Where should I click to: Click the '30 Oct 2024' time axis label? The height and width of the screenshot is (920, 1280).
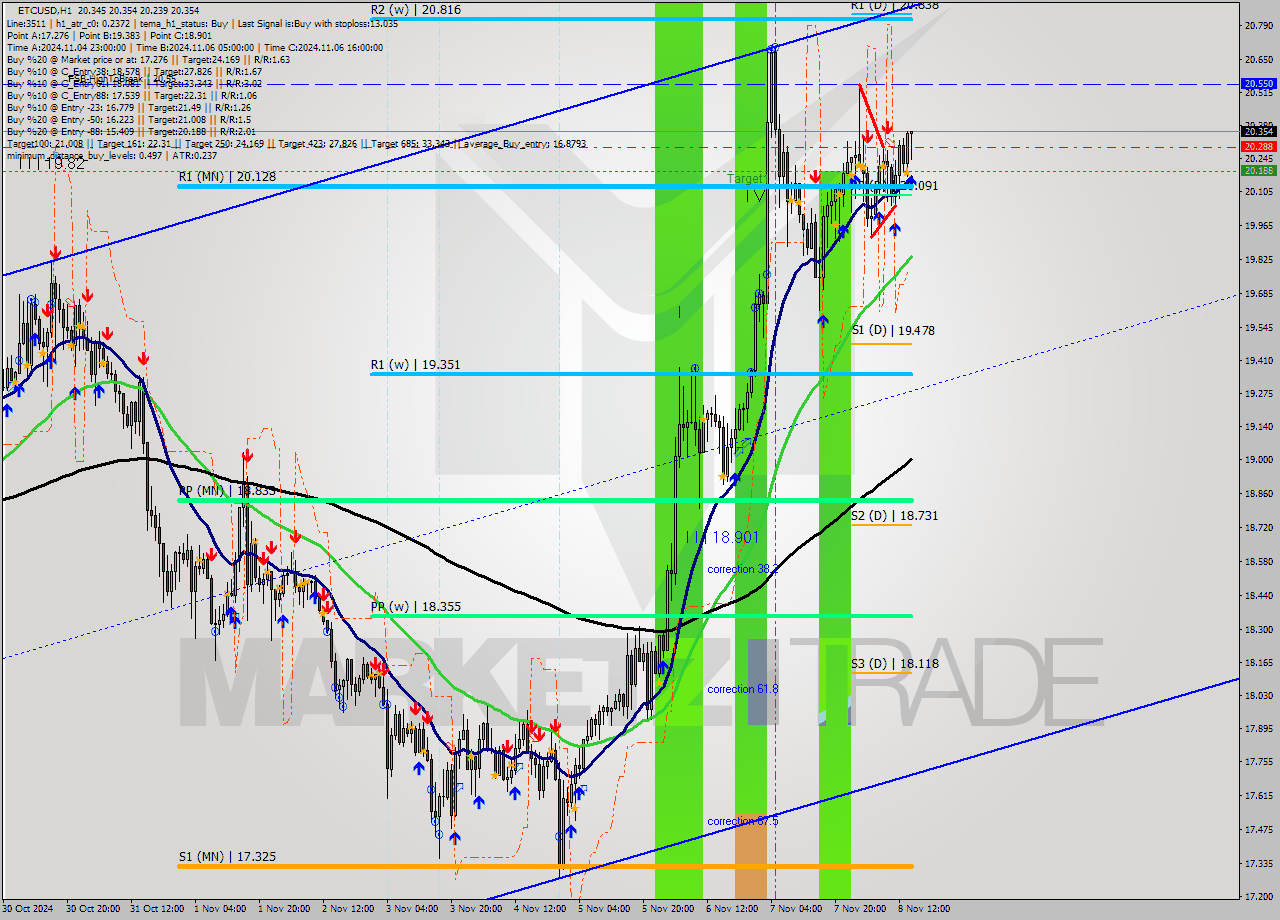pyautogui.click(x=29, y=909)
